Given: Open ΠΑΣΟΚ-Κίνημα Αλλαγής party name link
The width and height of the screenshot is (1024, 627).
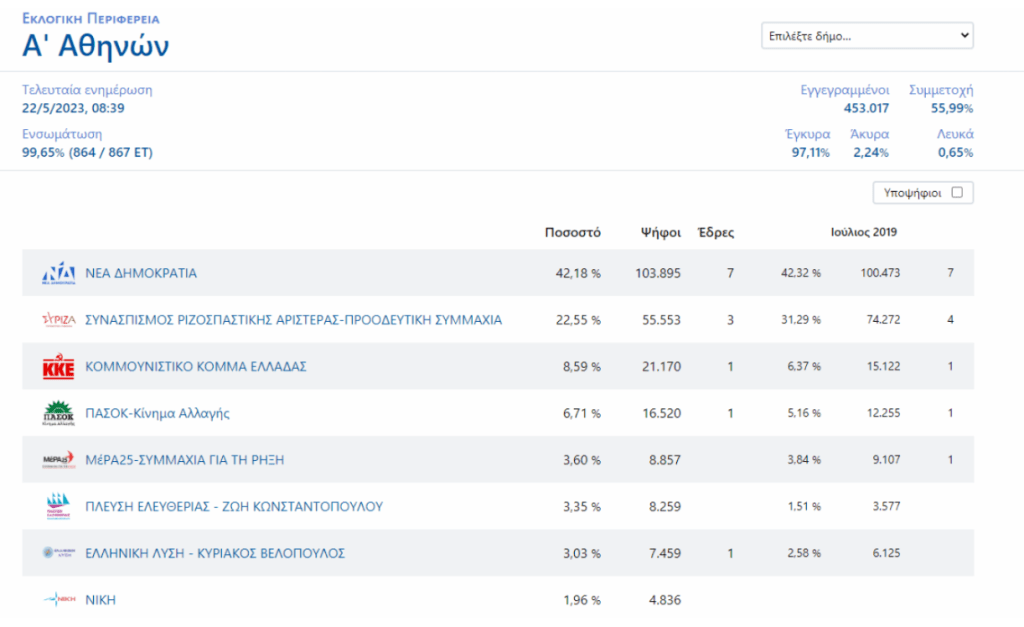Looking at the screenshot, I should tap(157, 413).
